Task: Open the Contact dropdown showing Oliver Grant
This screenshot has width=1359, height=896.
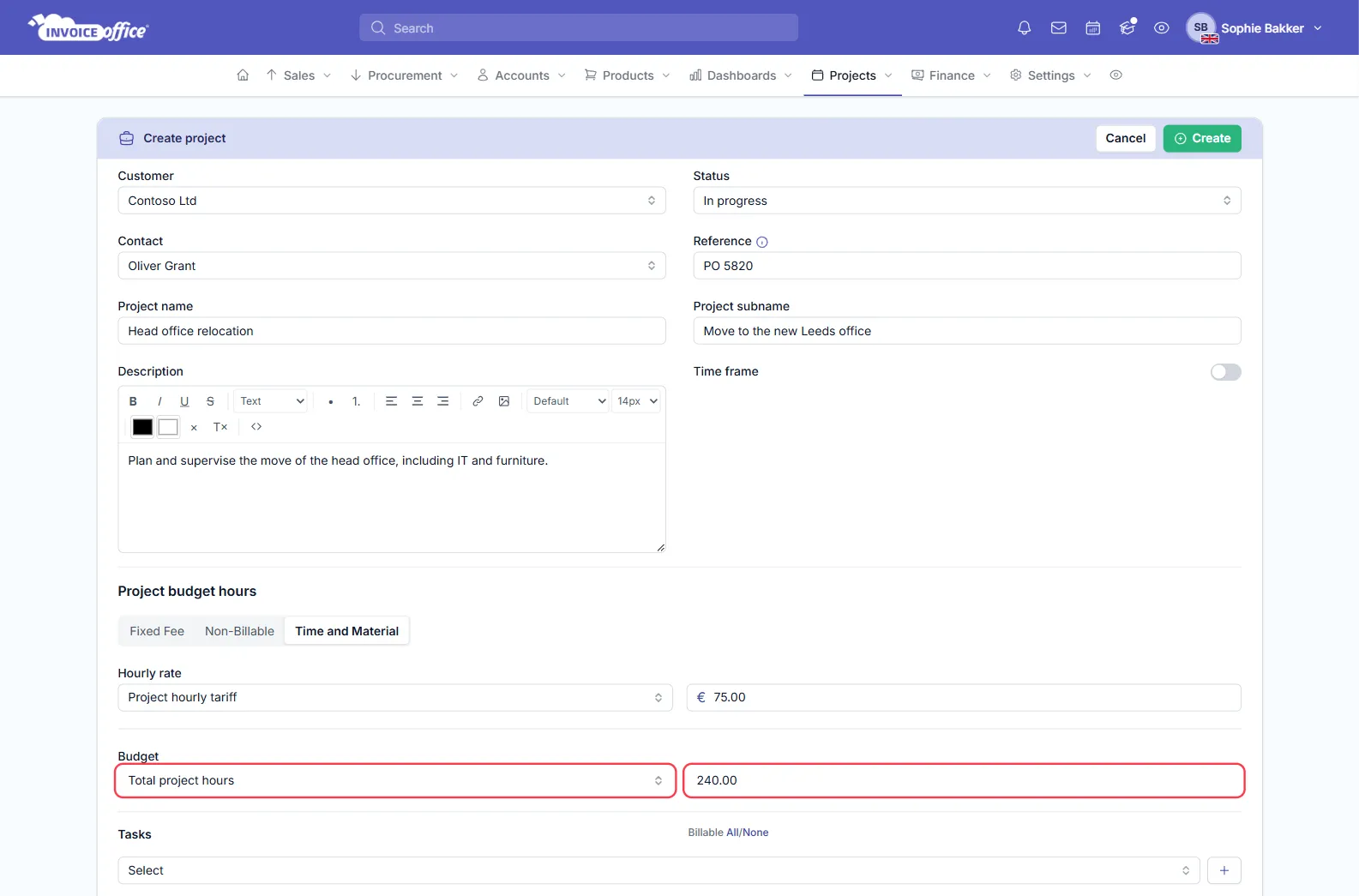Action: 392,266
